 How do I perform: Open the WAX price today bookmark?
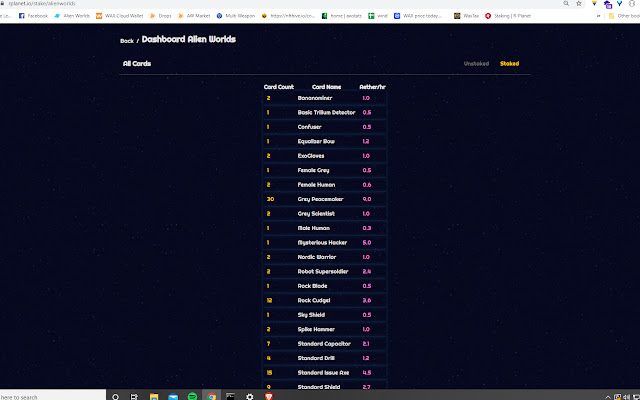418,16
